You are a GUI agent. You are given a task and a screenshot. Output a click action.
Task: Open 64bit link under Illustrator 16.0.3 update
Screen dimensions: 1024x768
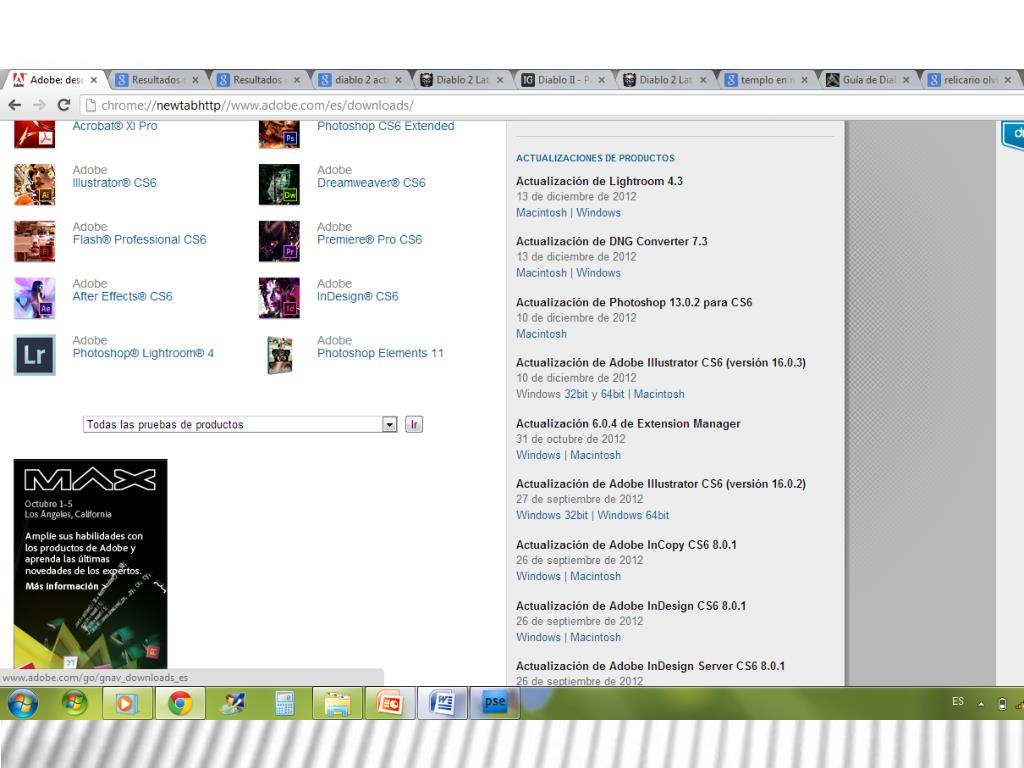(613, 394)
